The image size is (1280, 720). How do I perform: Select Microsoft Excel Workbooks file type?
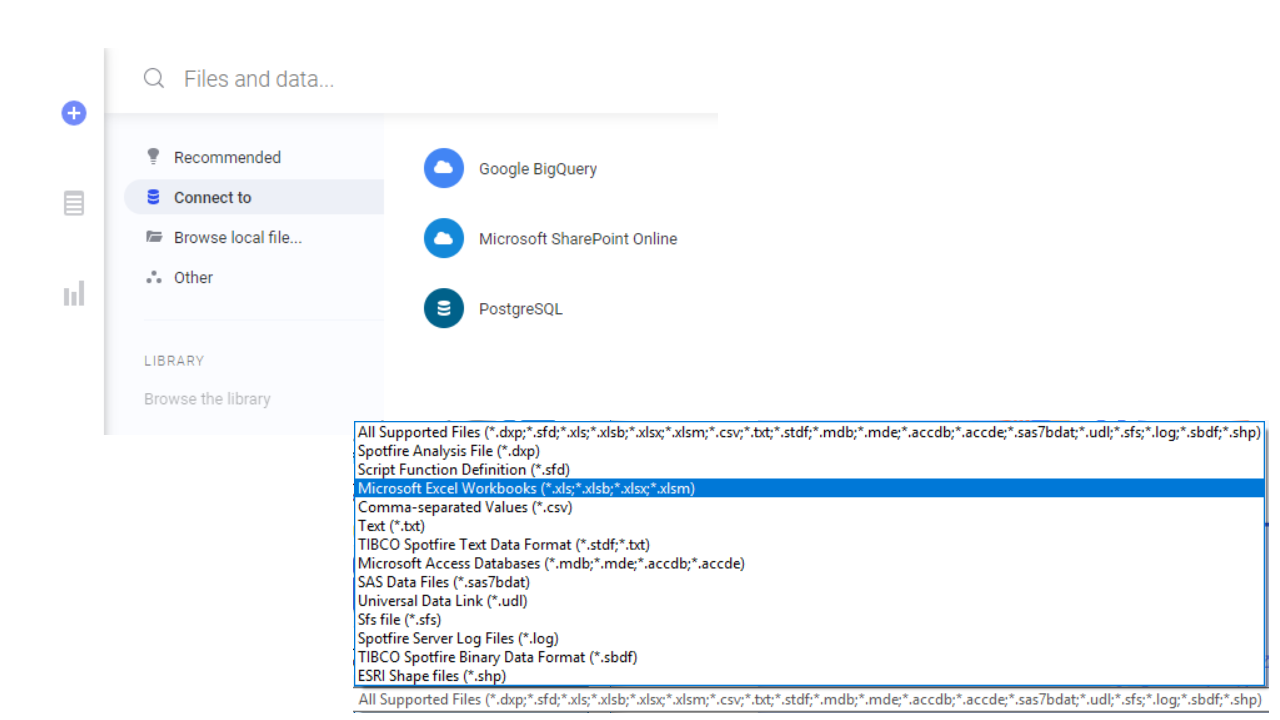pos(810,488)
